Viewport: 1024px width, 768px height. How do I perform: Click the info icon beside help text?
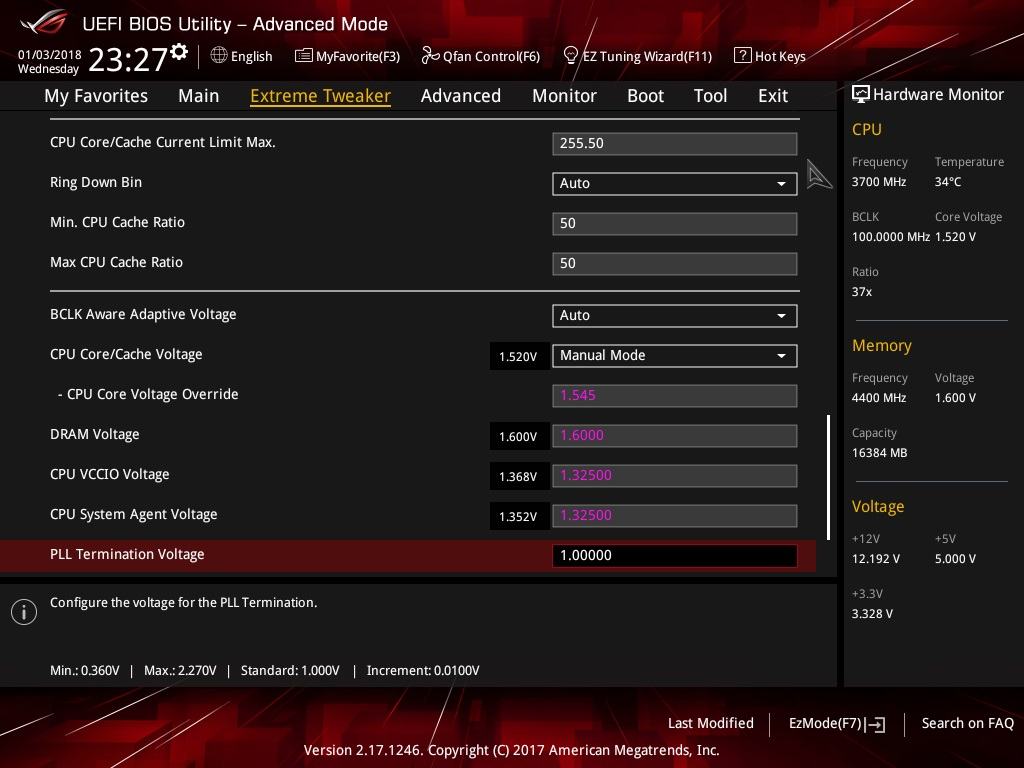tap(24, 612)
